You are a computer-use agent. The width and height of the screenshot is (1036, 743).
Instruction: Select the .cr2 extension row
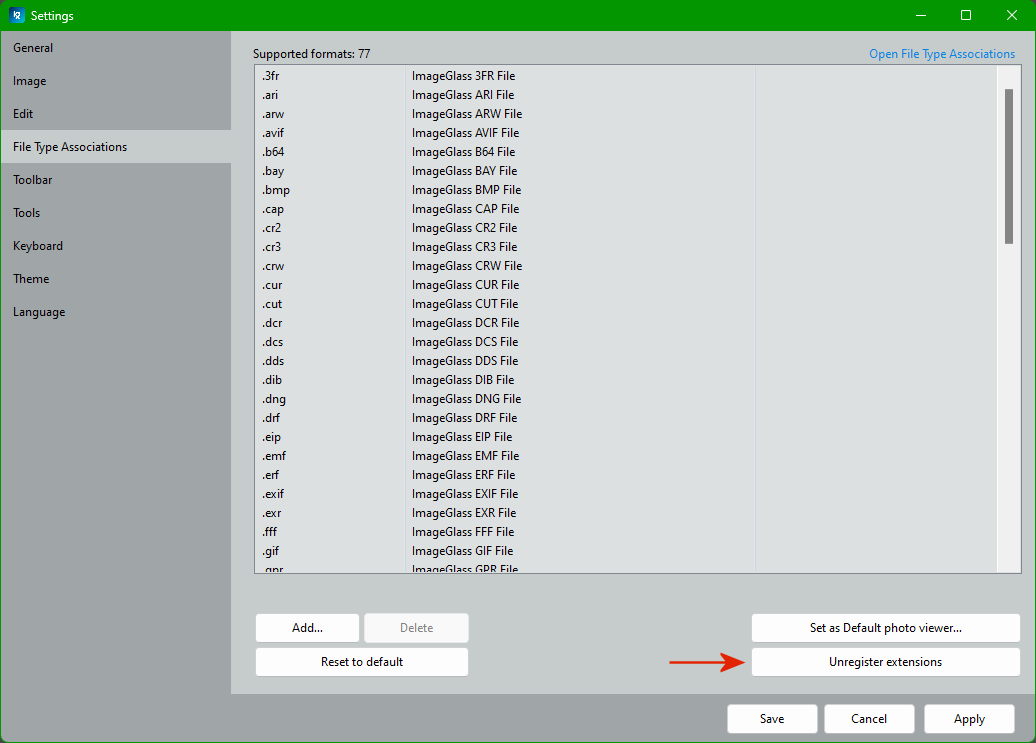[625, 228]
